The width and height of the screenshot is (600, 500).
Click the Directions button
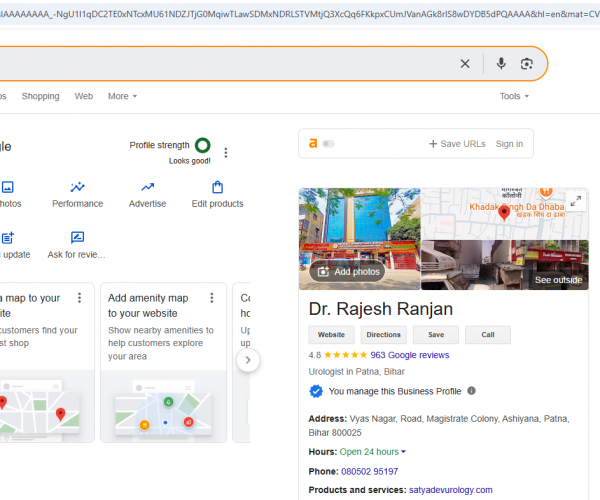[383, 335]
